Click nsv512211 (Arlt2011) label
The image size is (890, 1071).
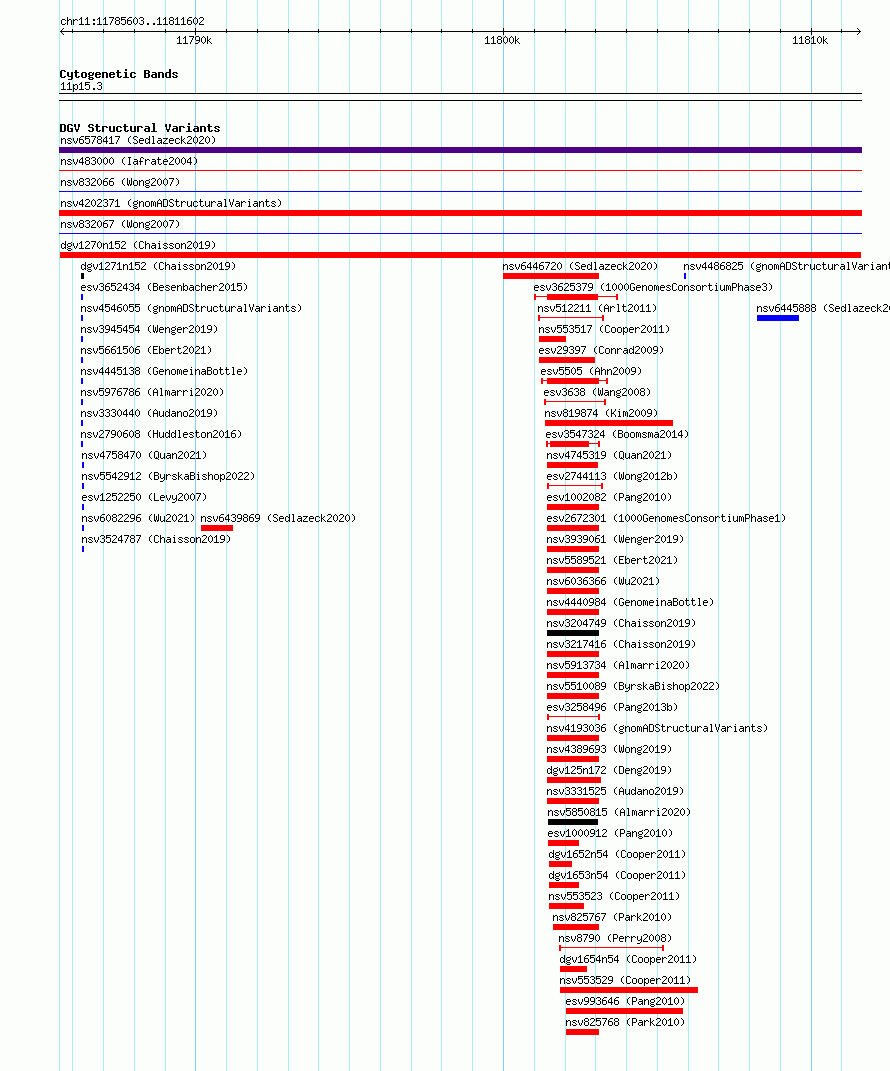click(x=598, y=308)
